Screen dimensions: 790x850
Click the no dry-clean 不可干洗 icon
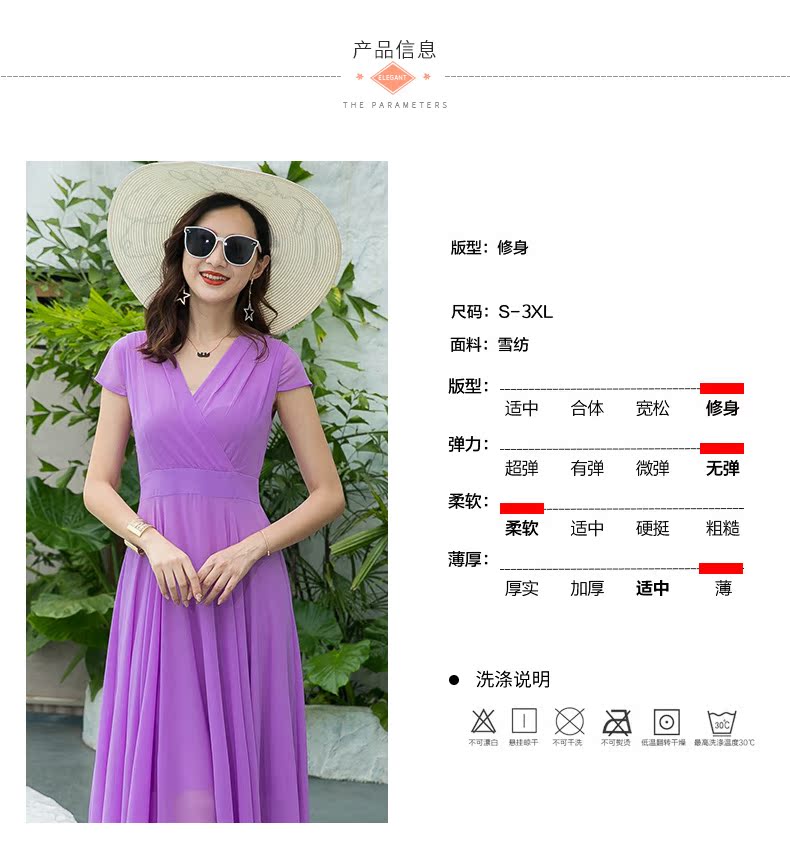(569, 722)
